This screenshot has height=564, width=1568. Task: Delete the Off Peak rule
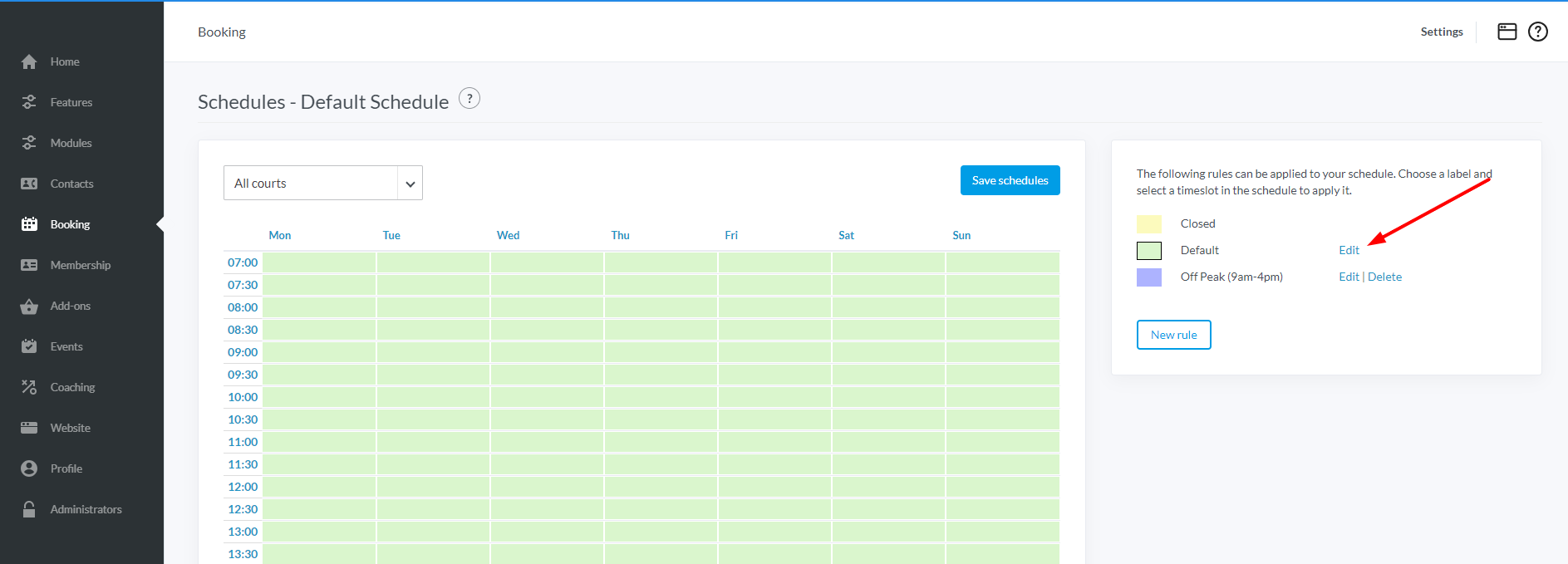click(1384, 277)
